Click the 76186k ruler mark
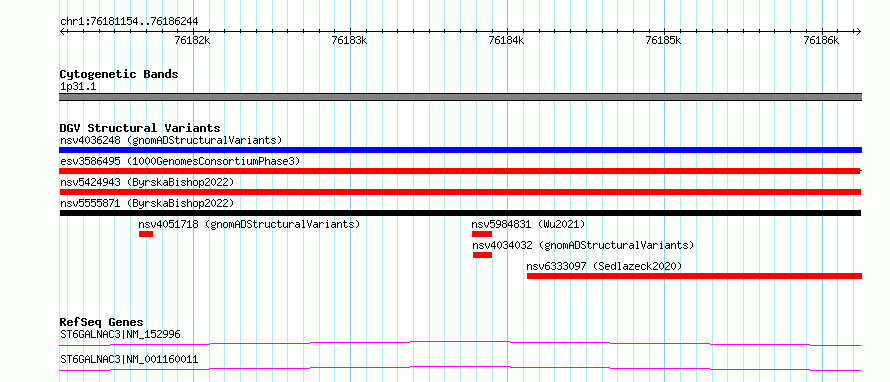 tap(821, 40)
